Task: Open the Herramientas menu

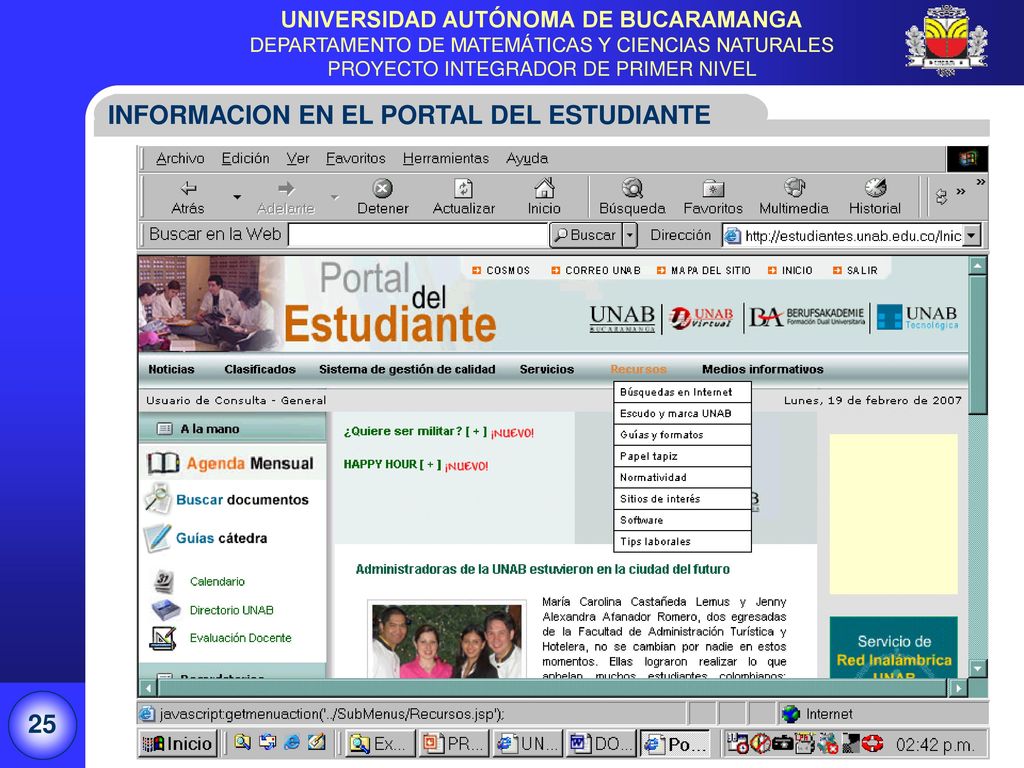Action: pos(446,159)
